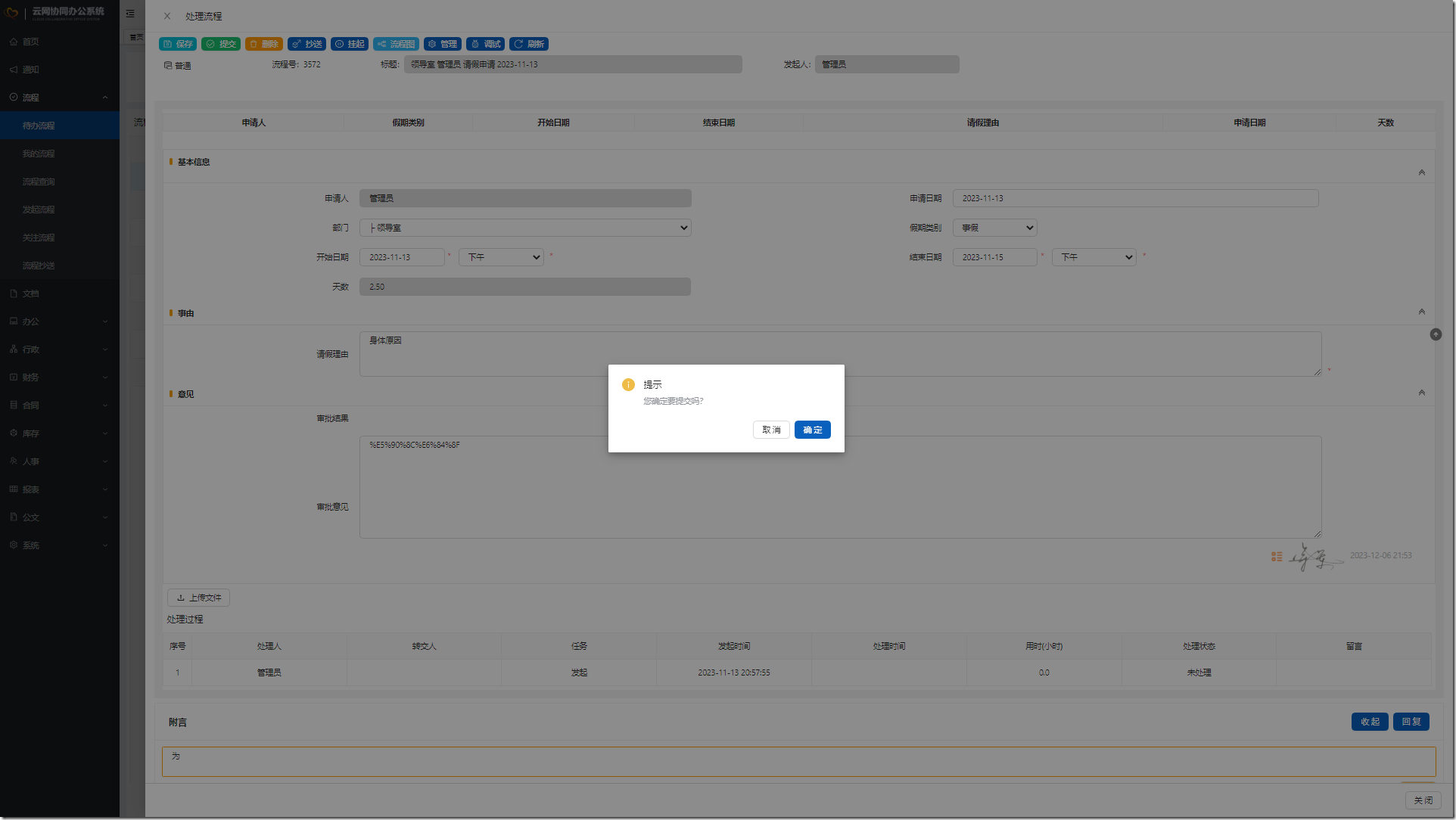1456x820 pixels.
Task: Click the 关闭 close button at bottom
Action: [1423, 800]
